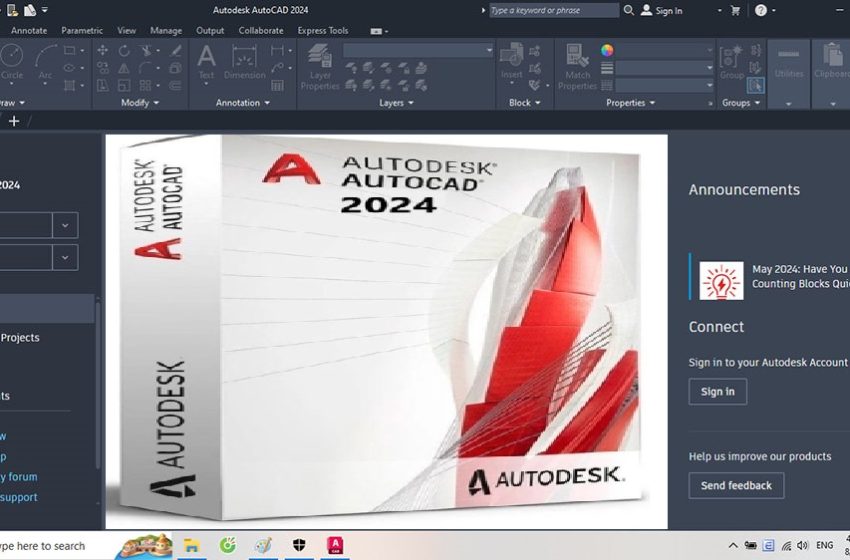Select the Text annotation tool
Viewport: 850px width, 560px height.
pos(206,62)
